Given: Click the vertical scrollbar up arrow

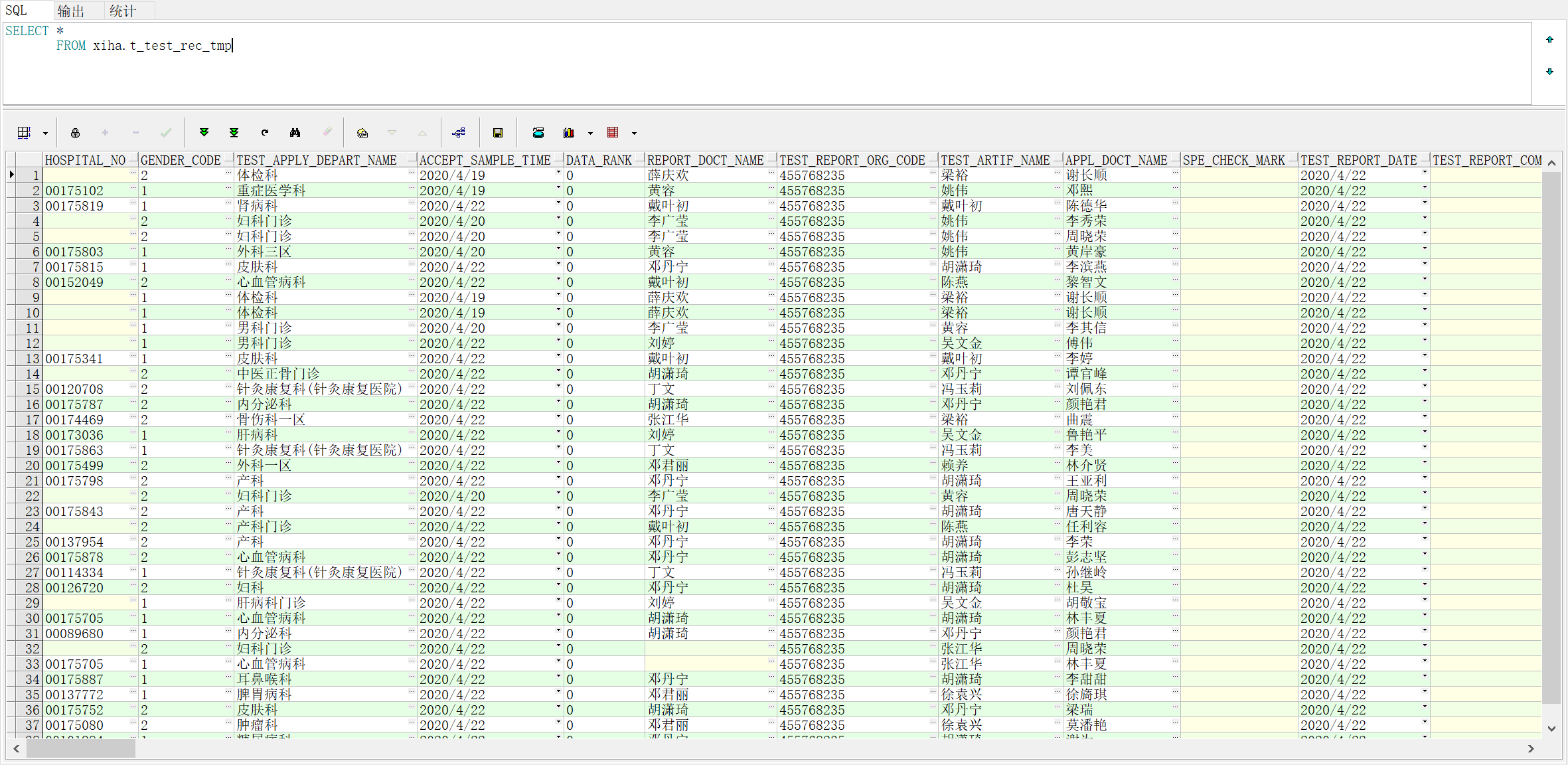Looking at the screenshot, I should (x=1551, y=163).
